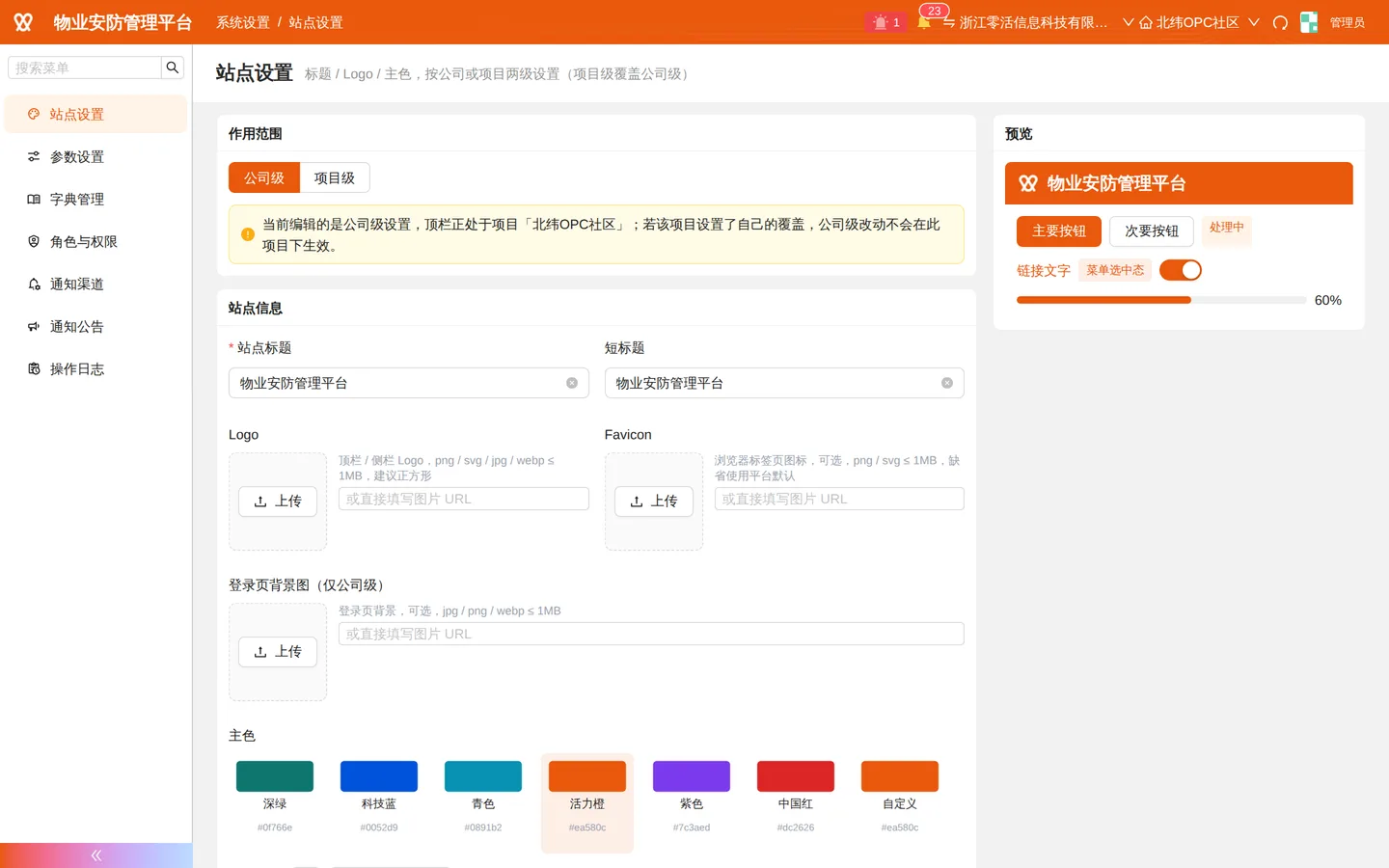This screenshot has height=868, width=1389.
Task: Click into the 短标题 input field
Action: 784,383
